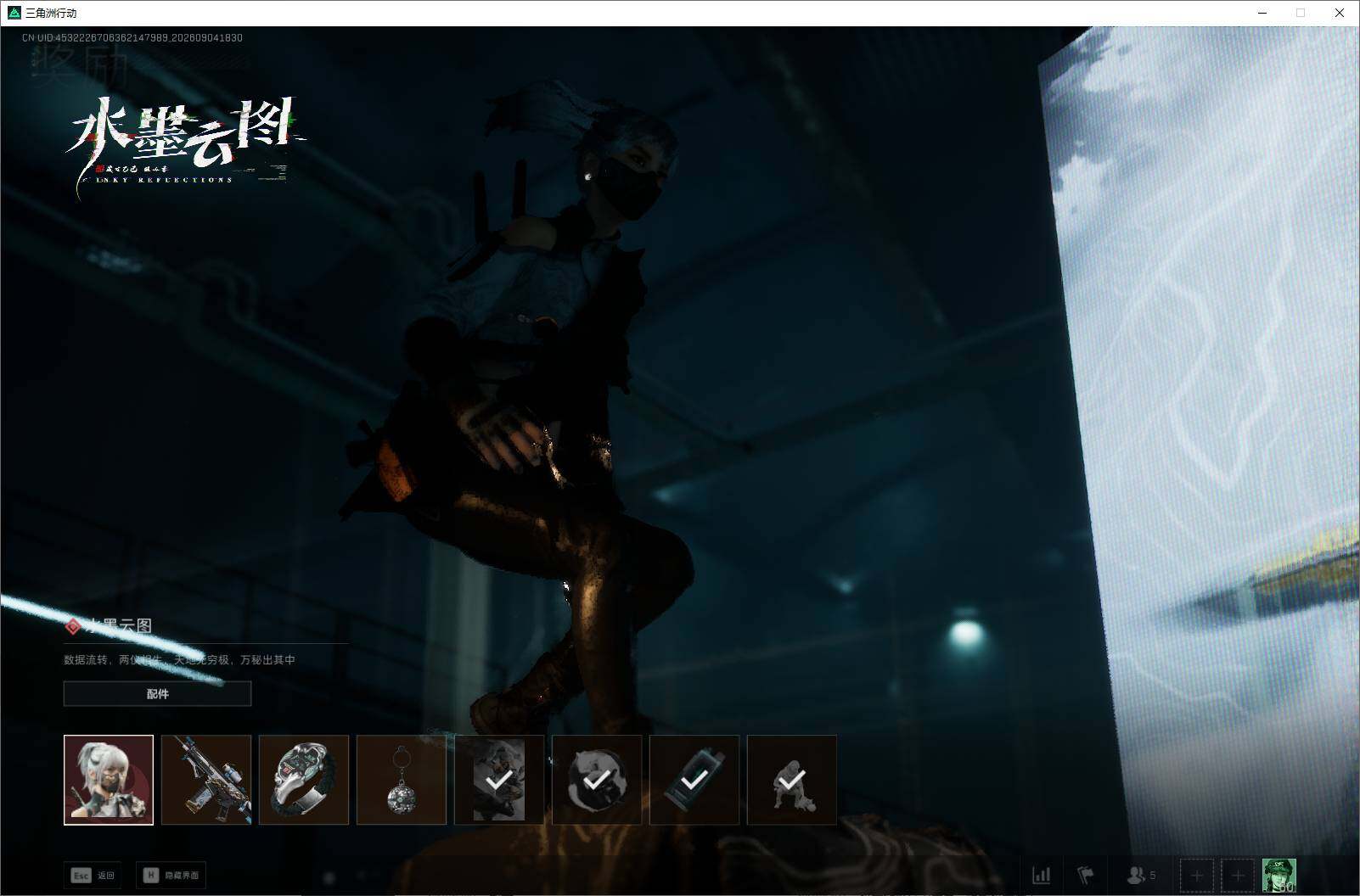Click the H 隐藏界面 hide interface button
Screen dimensions: 1360x896
pyautogui.click(x=171, y=875)
